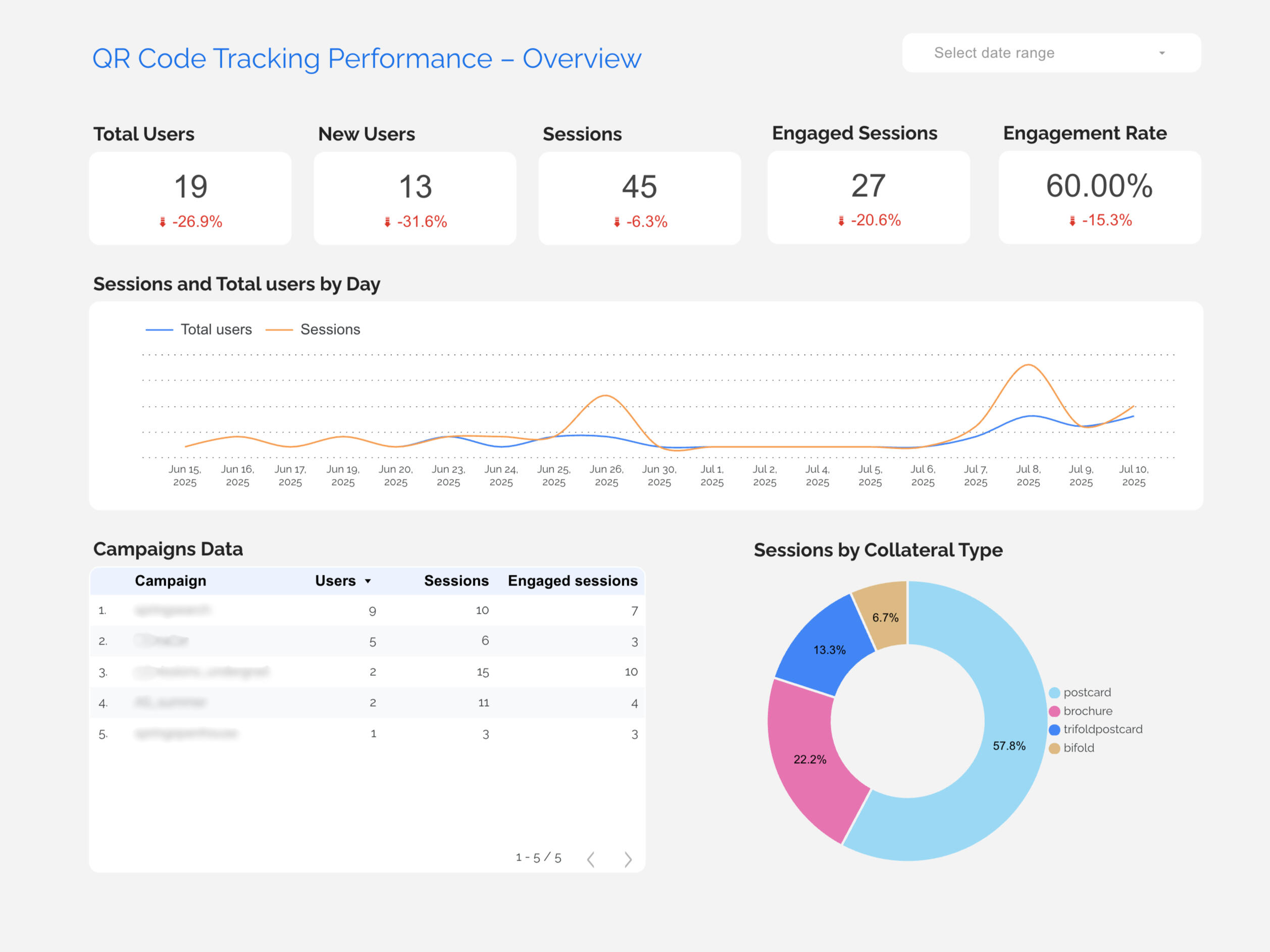Image resolution: width=1270 pixels, height=952 pixels.
Task: Toggle the trifoldpostcard legend item
Action: point(1102,729)
